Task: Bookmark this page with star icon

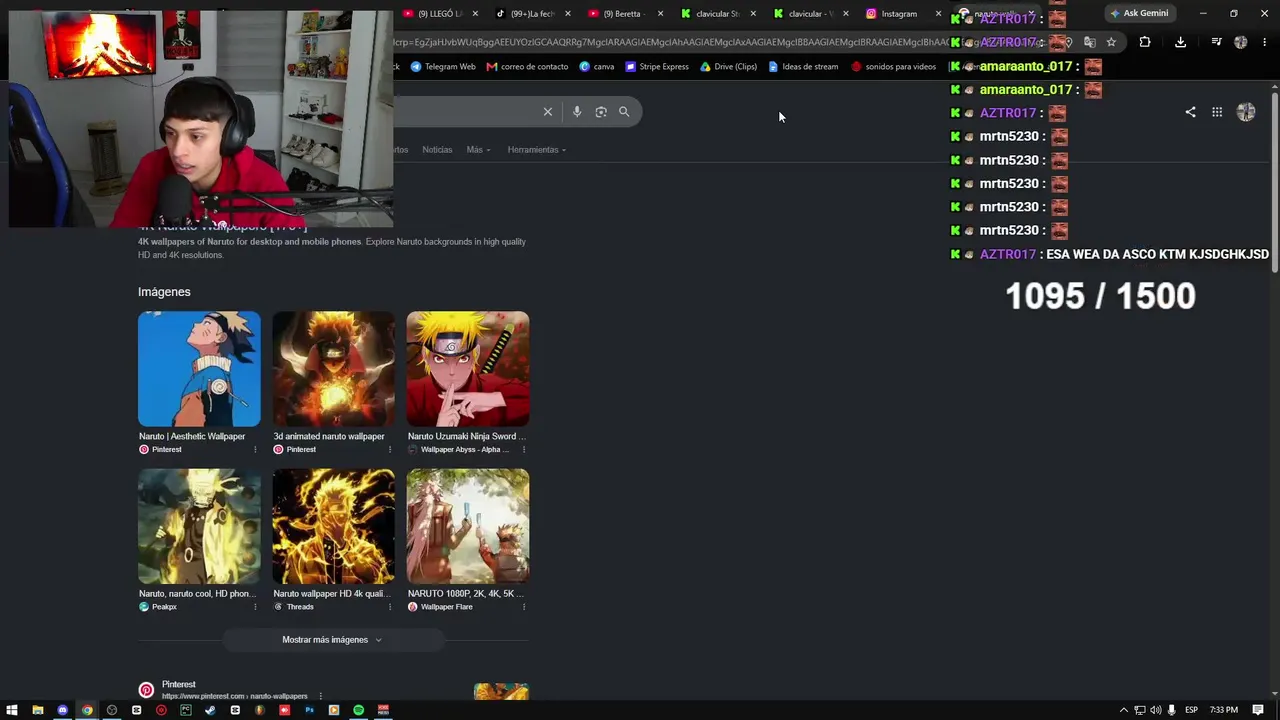Action: point(1111,42)
